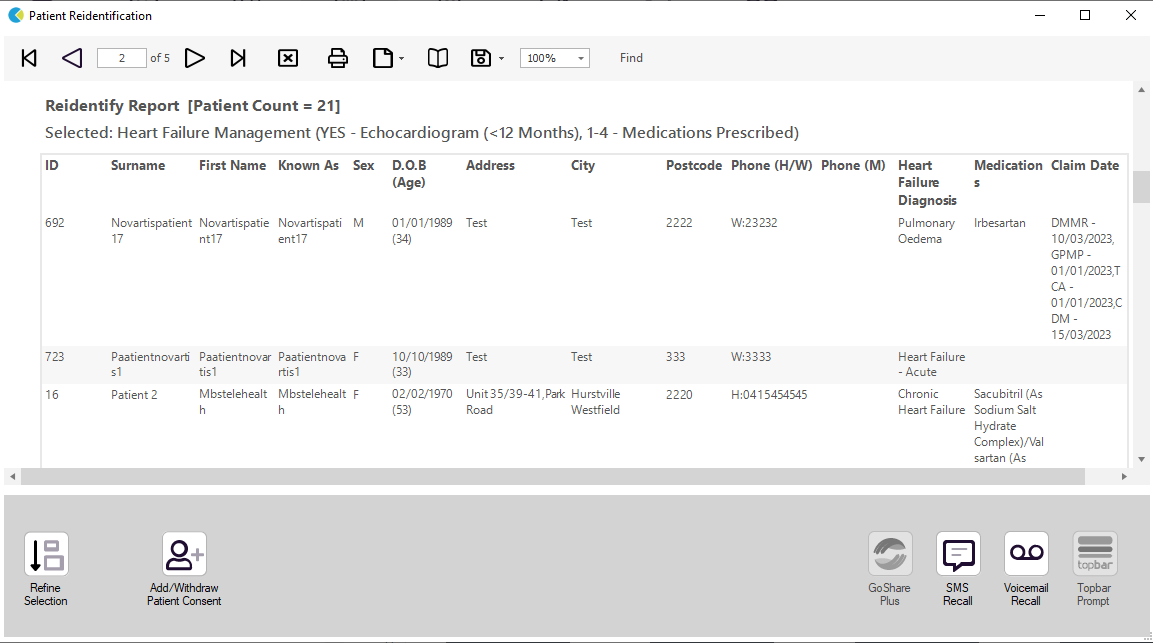
Task: Click the Heart Failure - Acute cell
Action: [x=931, y=364]
